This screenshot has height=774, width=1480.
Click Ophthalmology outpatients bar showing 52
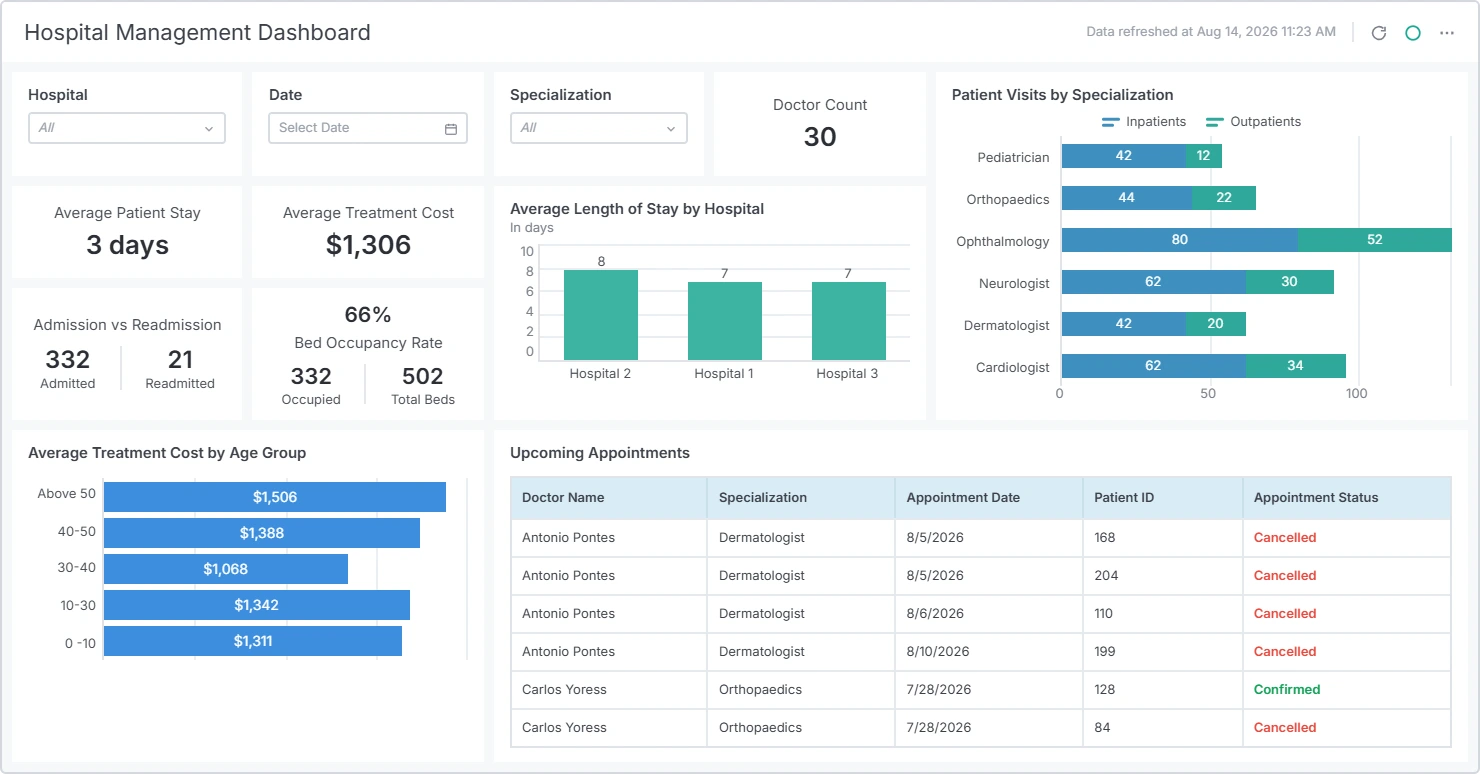point(1375,240)
